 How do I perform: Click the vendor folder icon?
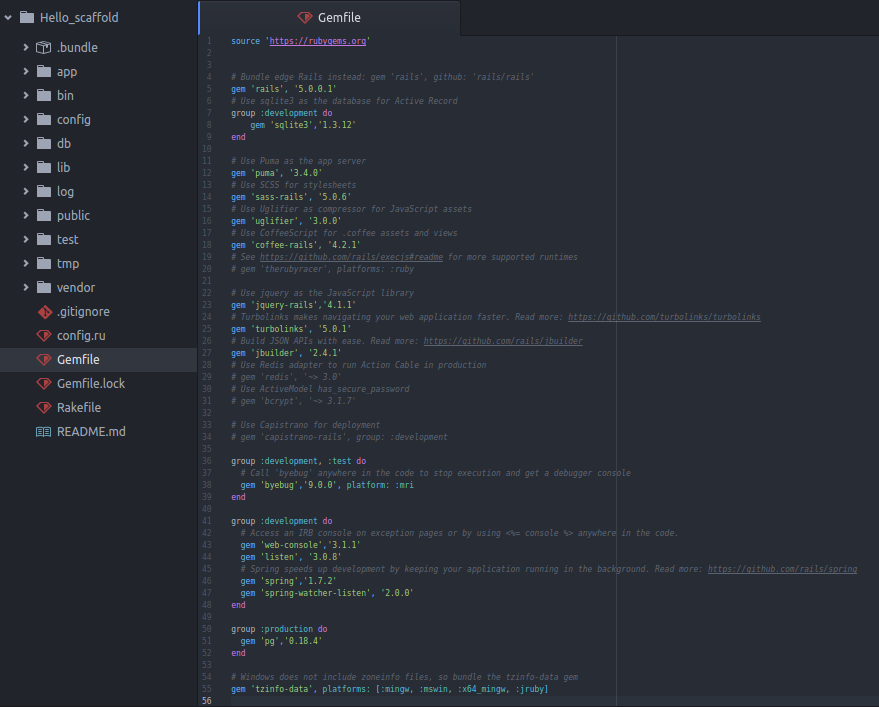click(42, 287)
